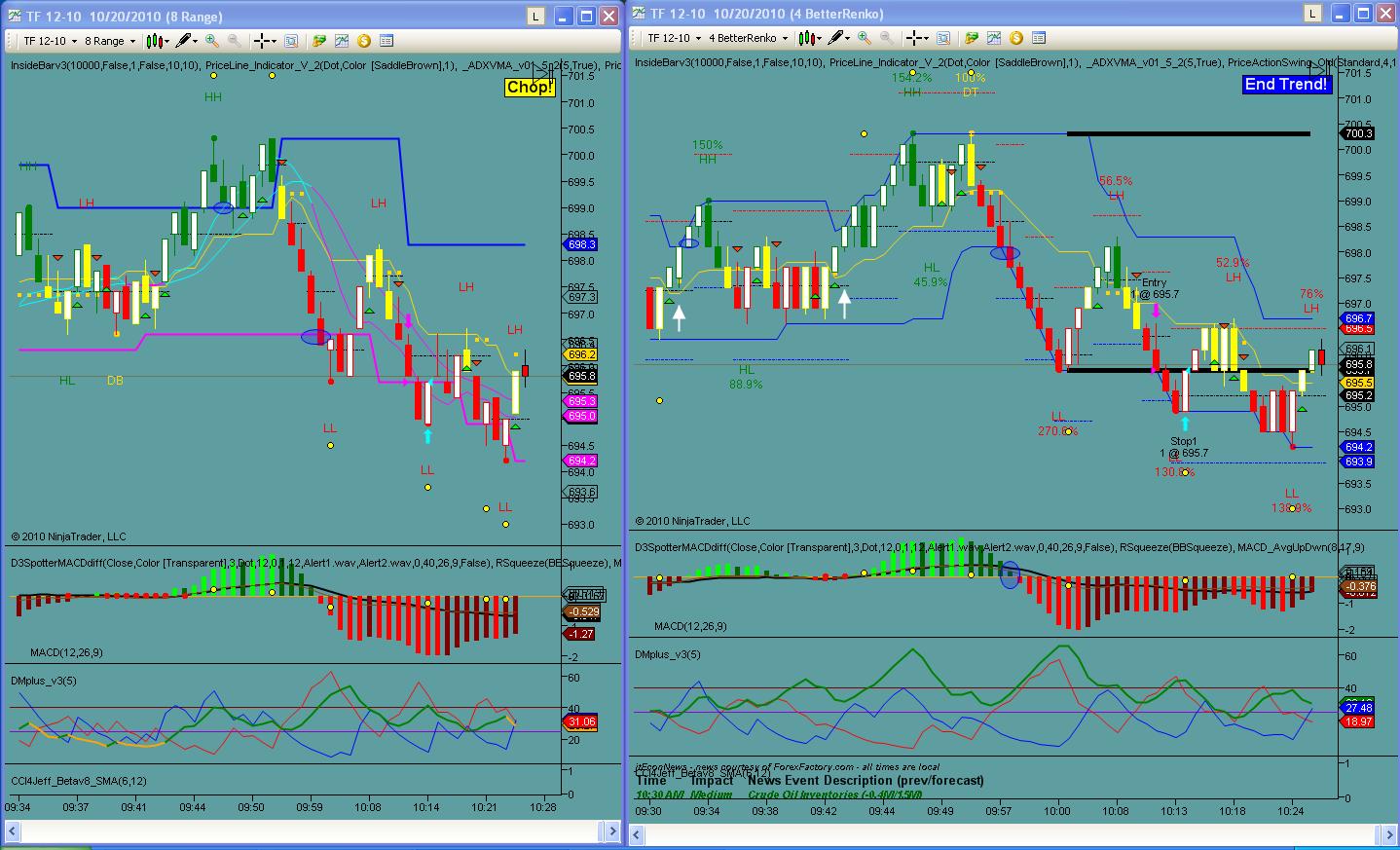Click left scroll arrow under the BetterRenko chart

pyautogui.click(x=638, y=834)
